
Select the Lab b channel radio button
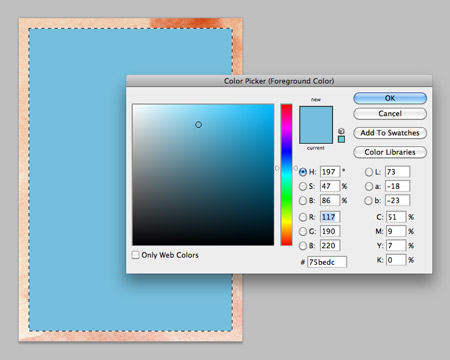point(369,201)
